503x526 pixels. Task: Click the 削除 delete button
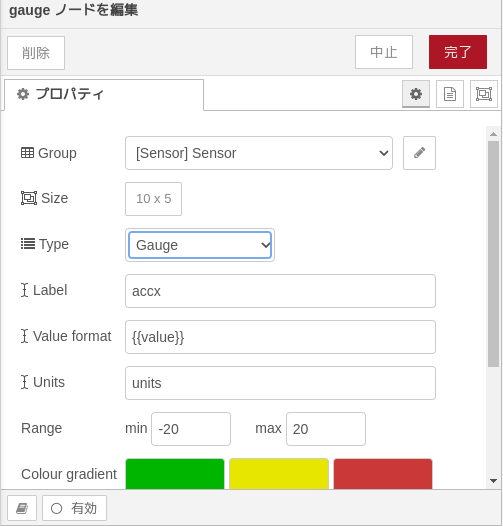tap(36, 53)
